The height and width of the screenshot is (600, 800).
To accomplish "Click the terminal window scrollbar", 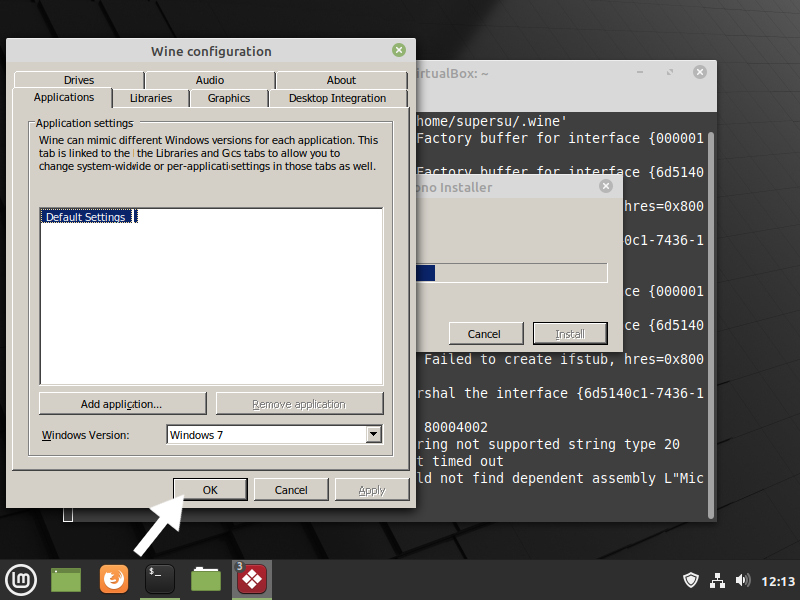I will pos(711,326).
